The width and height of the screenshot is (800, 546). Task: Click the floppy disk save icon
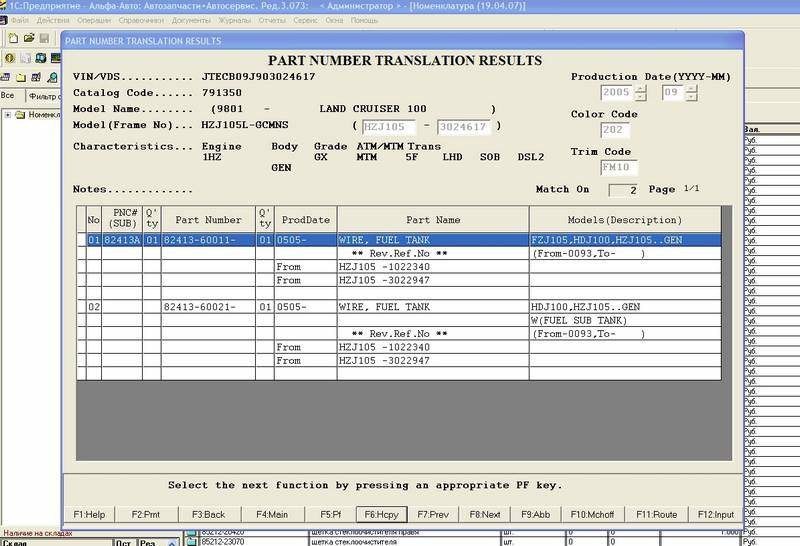44,38
